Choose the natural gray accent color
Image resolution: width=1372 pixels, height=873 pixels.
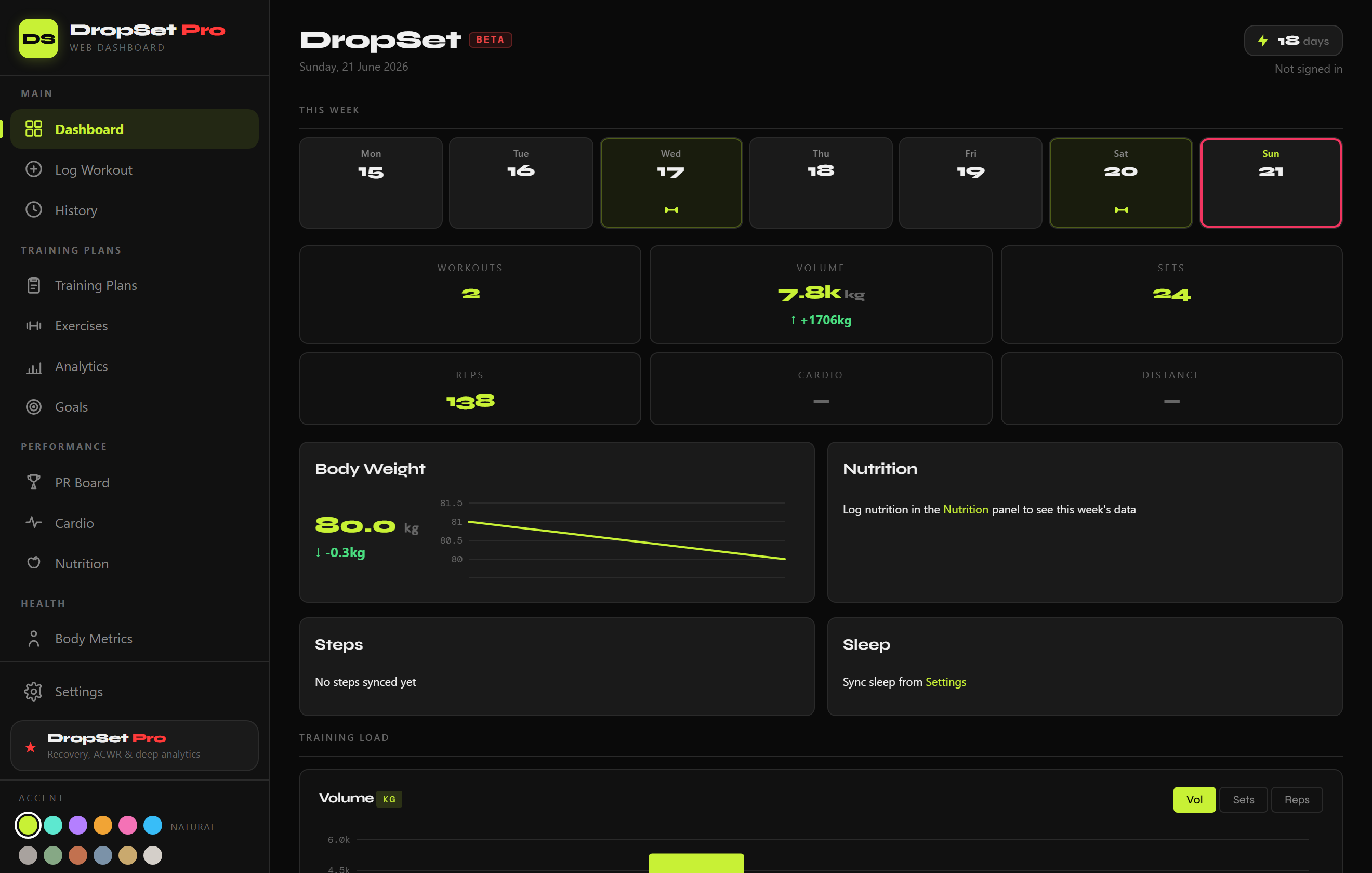tap(28, 855)
